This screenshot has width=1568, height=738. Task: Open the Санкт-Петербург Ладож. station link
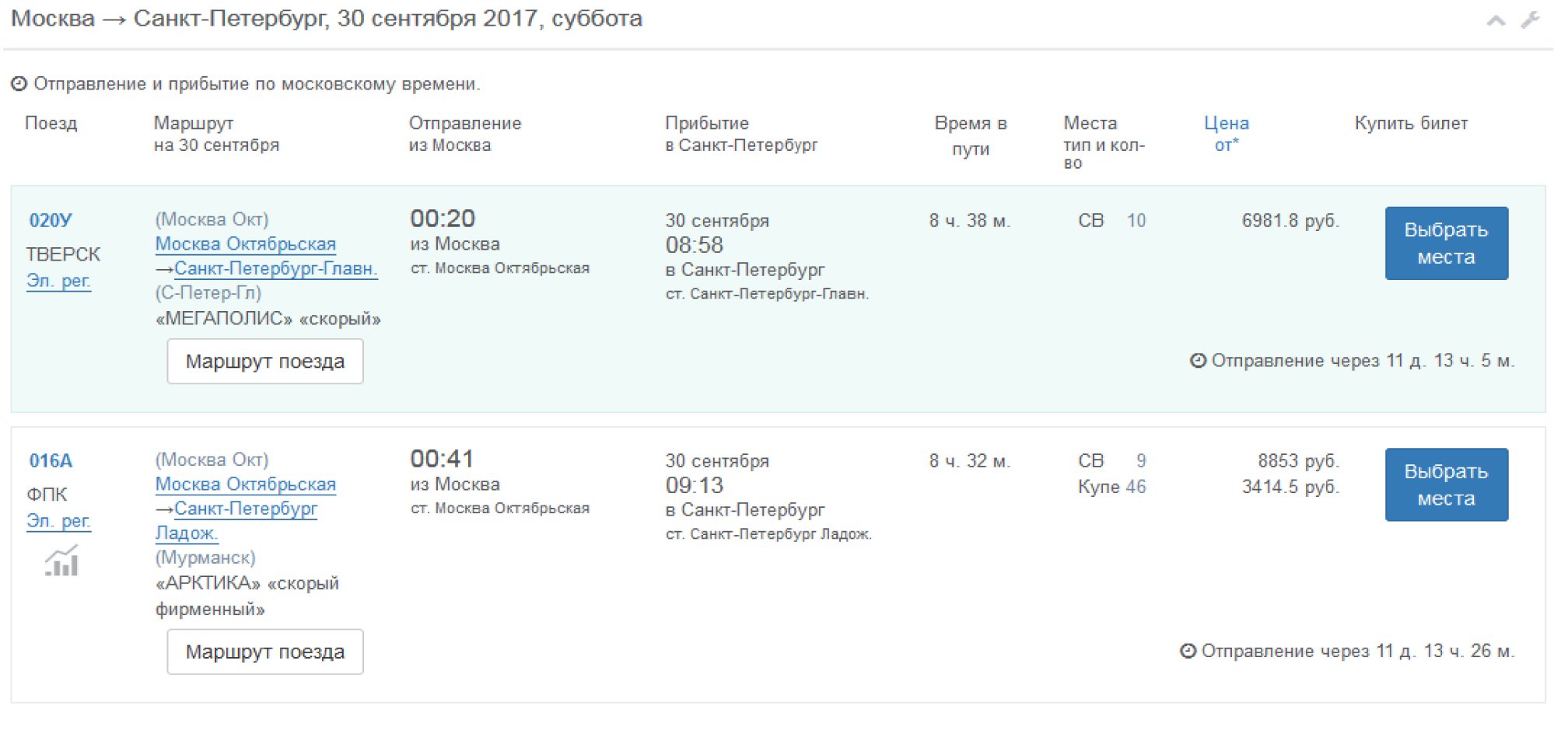(245, 509)
